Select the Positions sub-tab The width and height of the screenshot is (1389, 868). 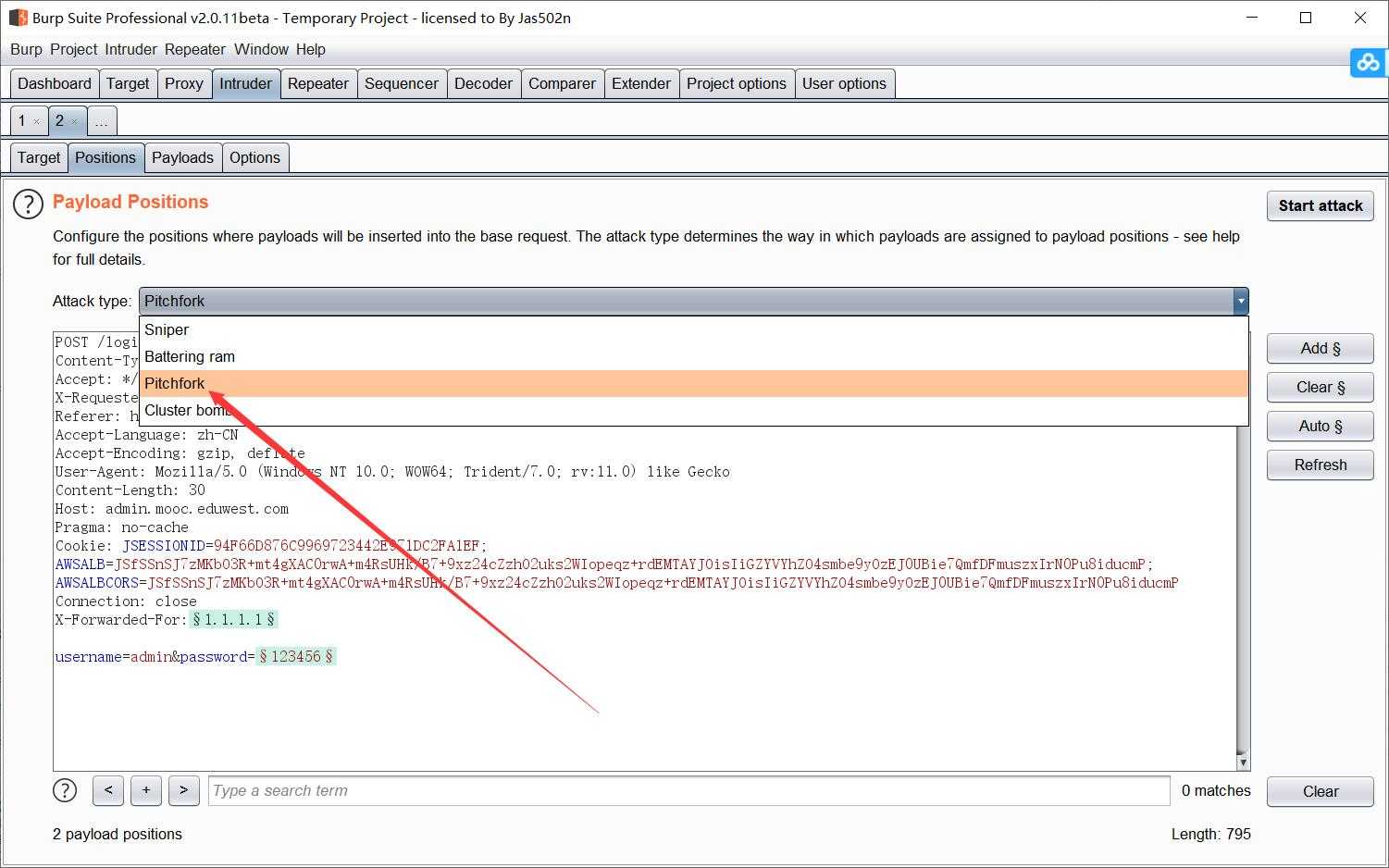click(x=105, y=157)
